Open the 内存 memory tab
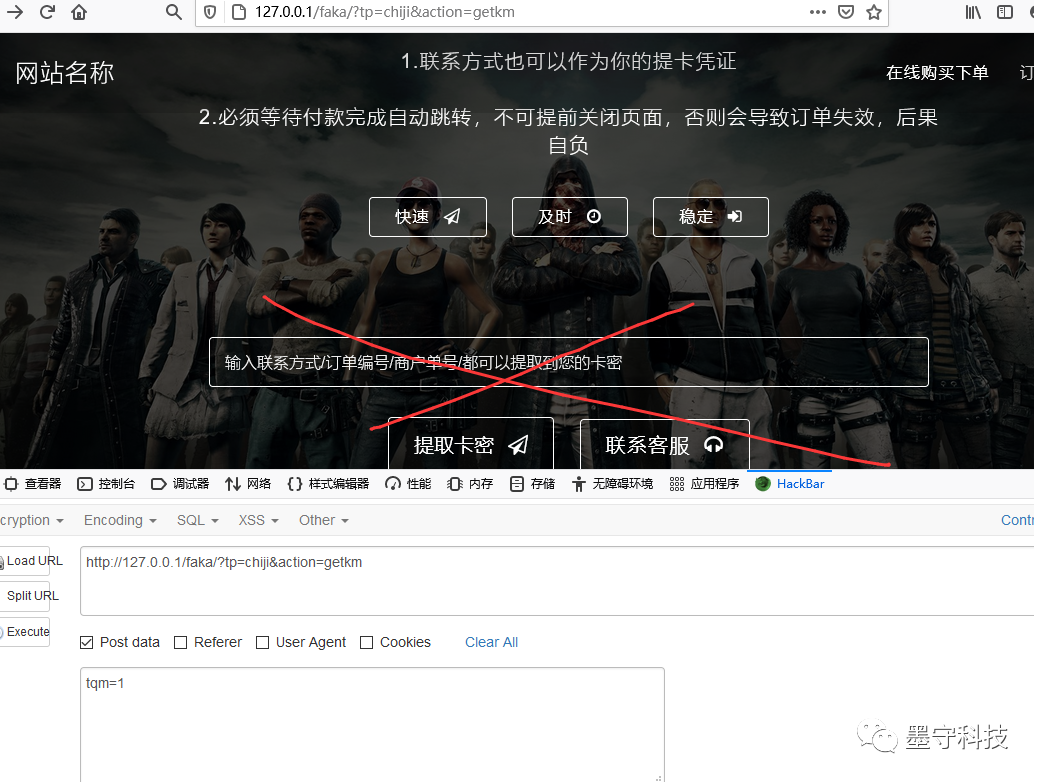The height and width of the screenshot is (783, 1042). tap(470, 484)
